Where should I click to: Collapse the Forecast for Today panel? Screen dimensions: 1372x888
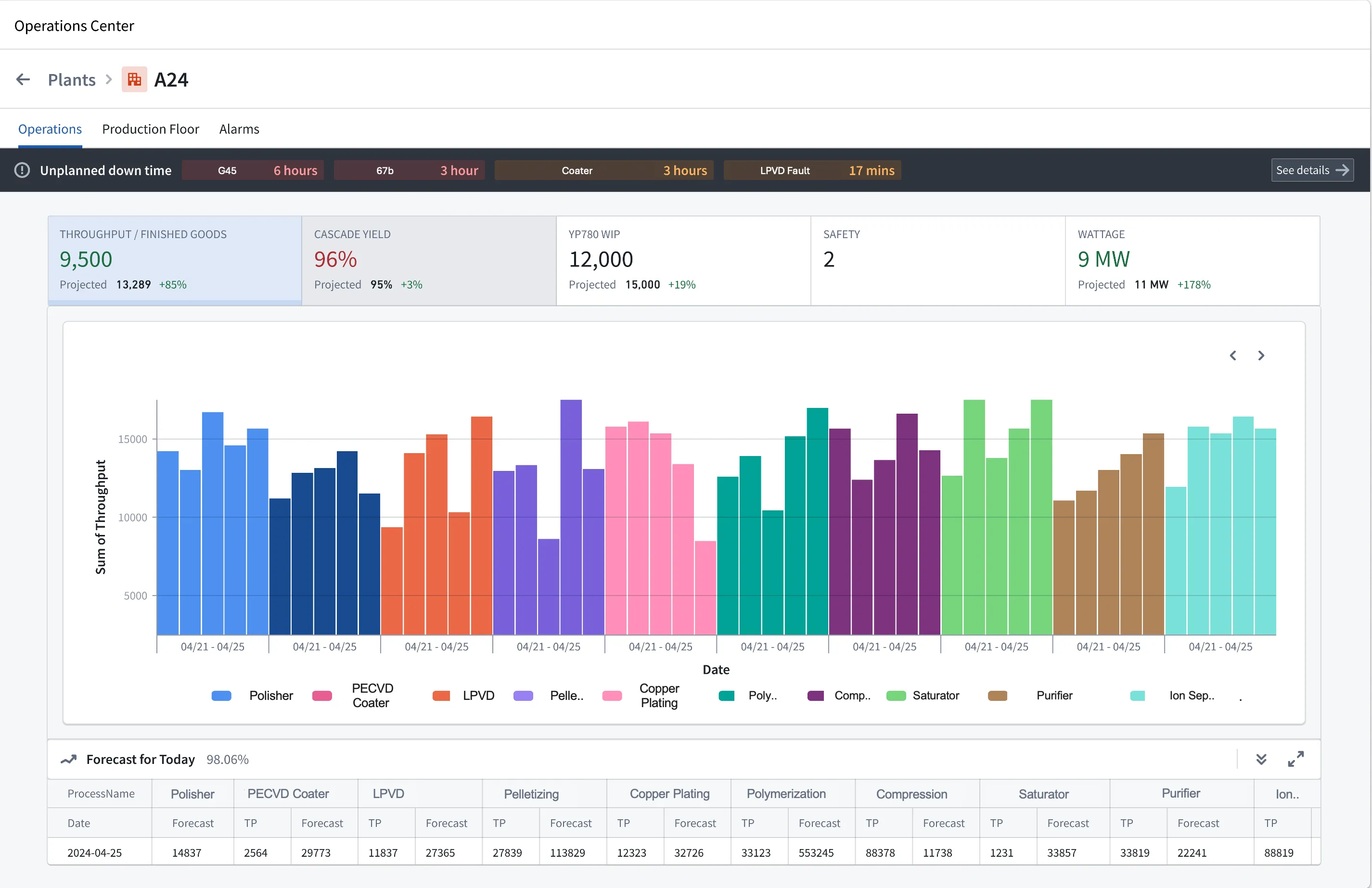coord(1261,759)
